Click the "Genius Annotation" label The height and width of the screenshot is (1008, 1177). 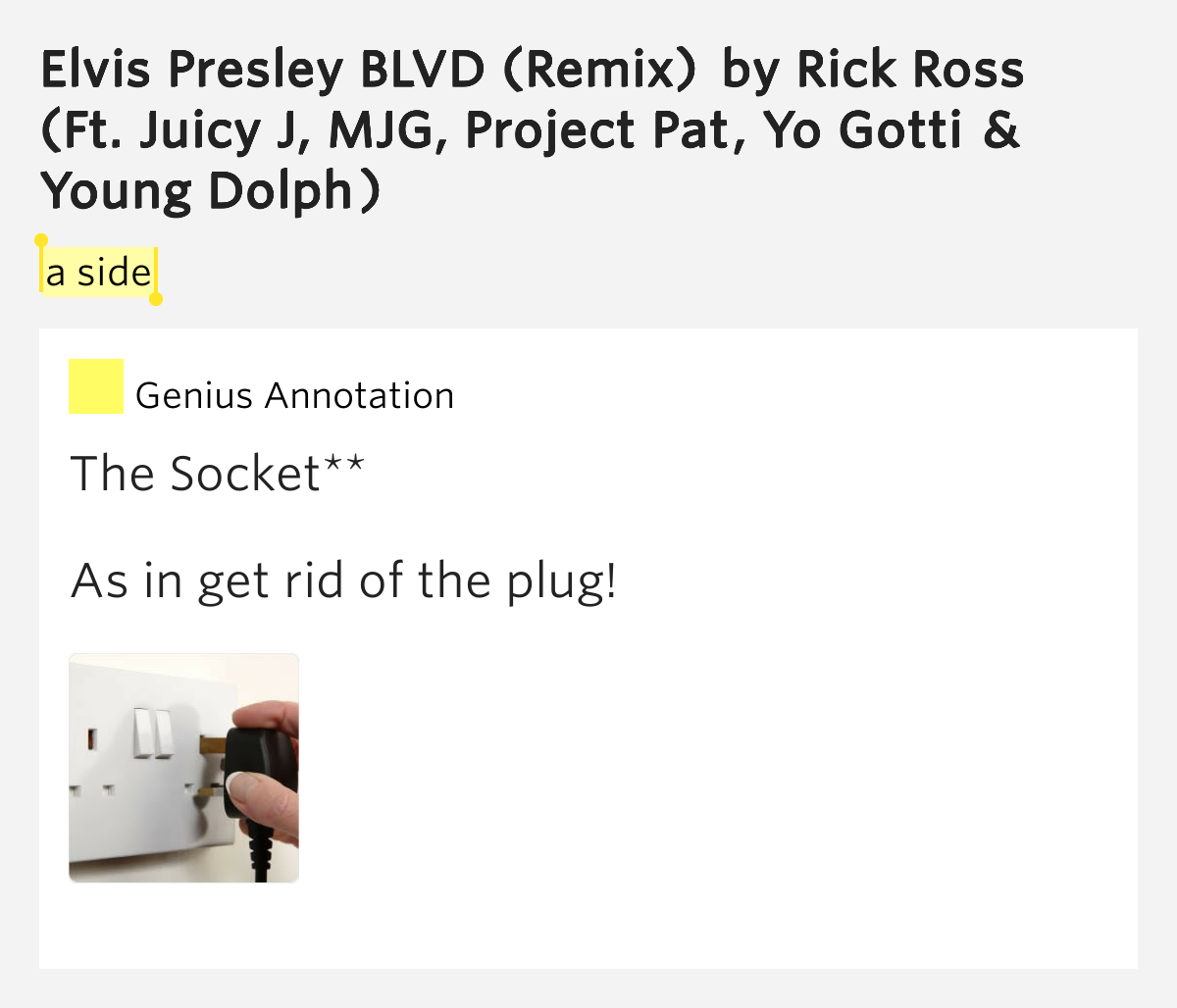294,395
